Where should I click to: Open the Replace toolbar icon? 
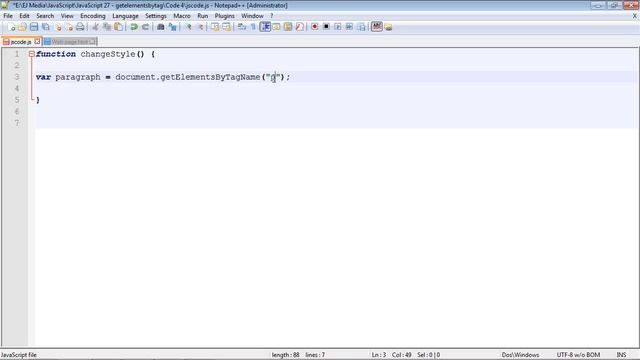[172, 27]
